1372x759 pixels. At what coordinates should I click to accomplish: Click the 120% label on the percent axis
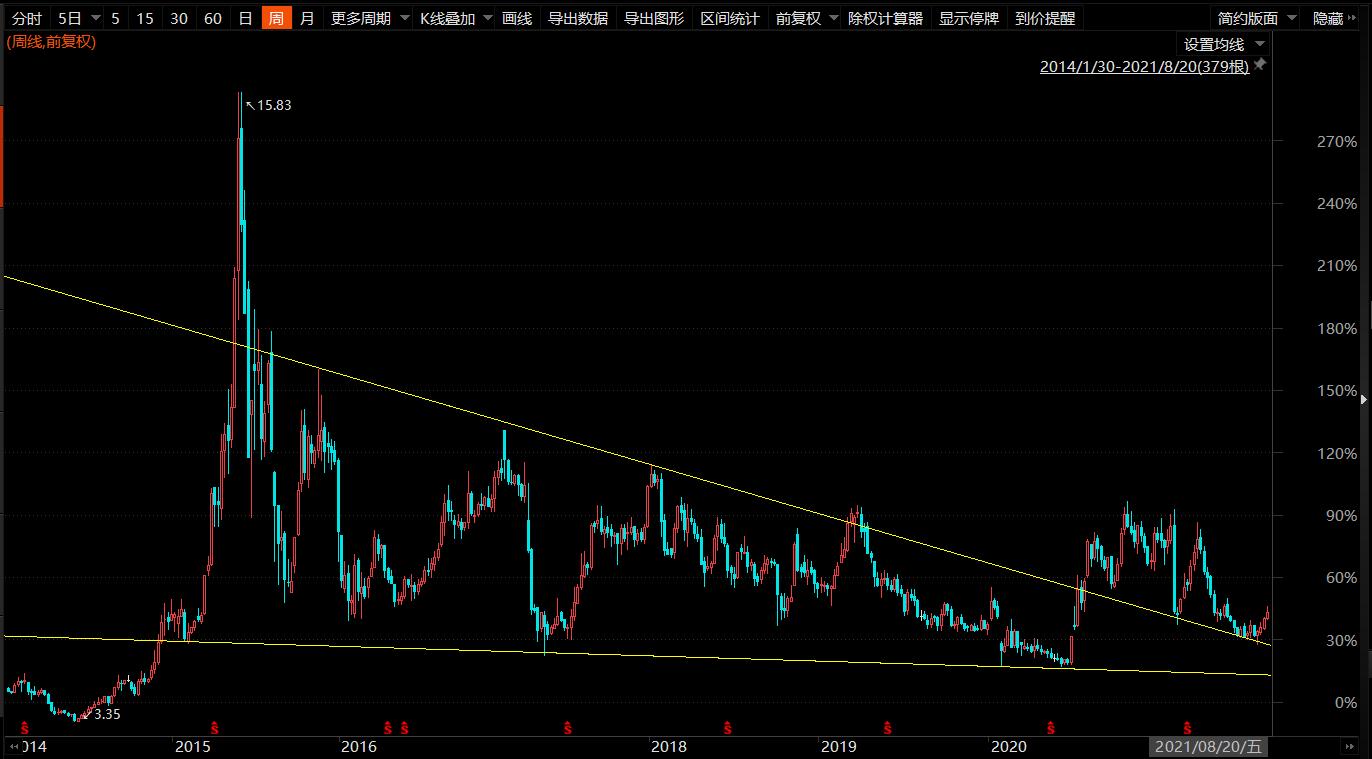[1337, 453]
